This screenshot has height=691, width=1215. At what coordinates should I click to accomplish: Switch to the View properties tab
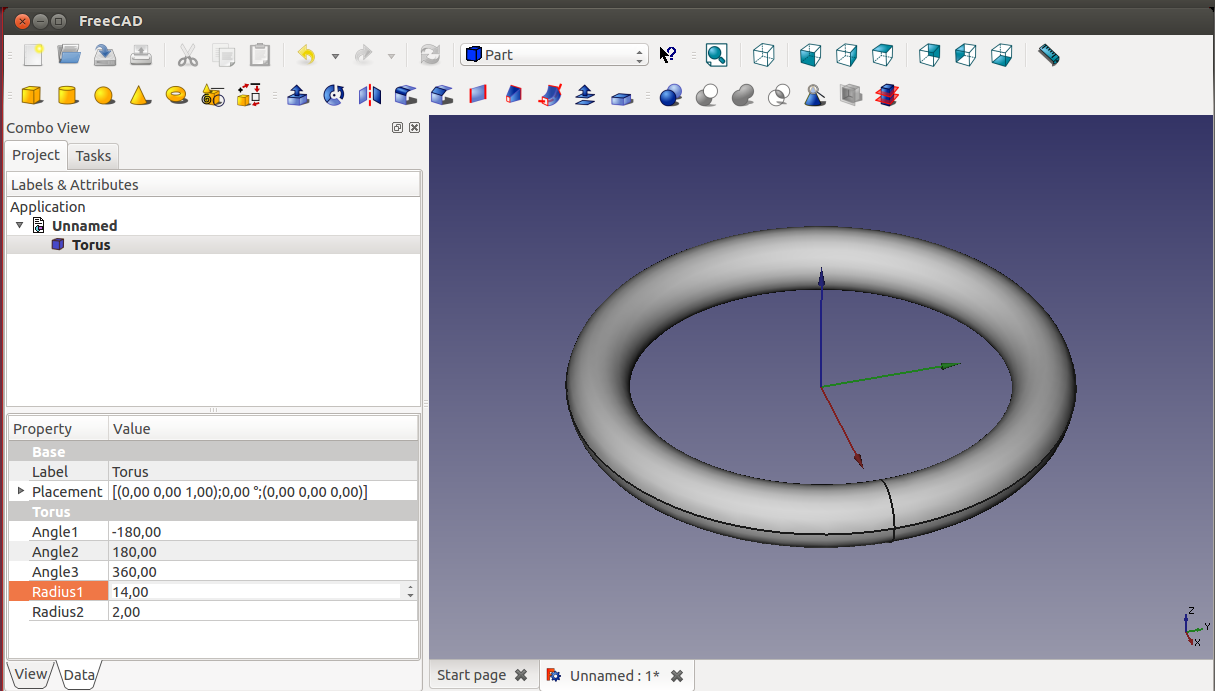coord(30,674)
